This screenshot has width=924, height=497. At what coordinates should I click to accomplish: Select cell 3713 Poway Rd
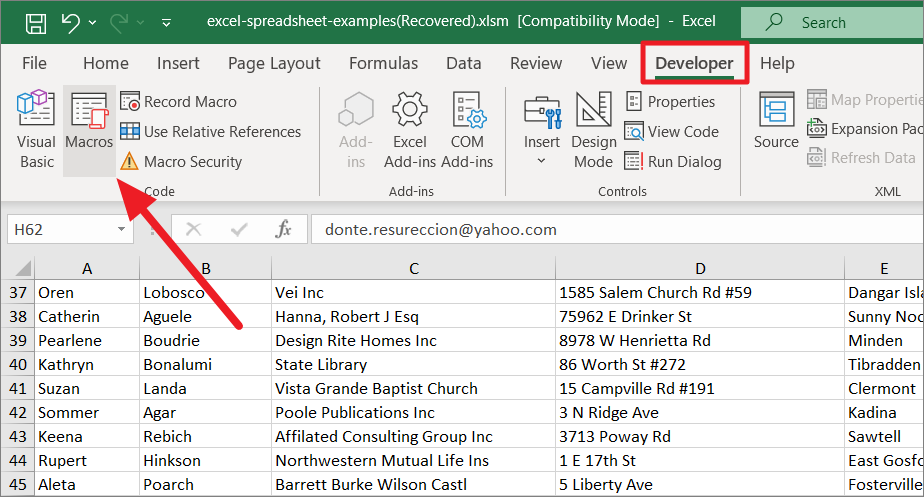pos(700,437)
